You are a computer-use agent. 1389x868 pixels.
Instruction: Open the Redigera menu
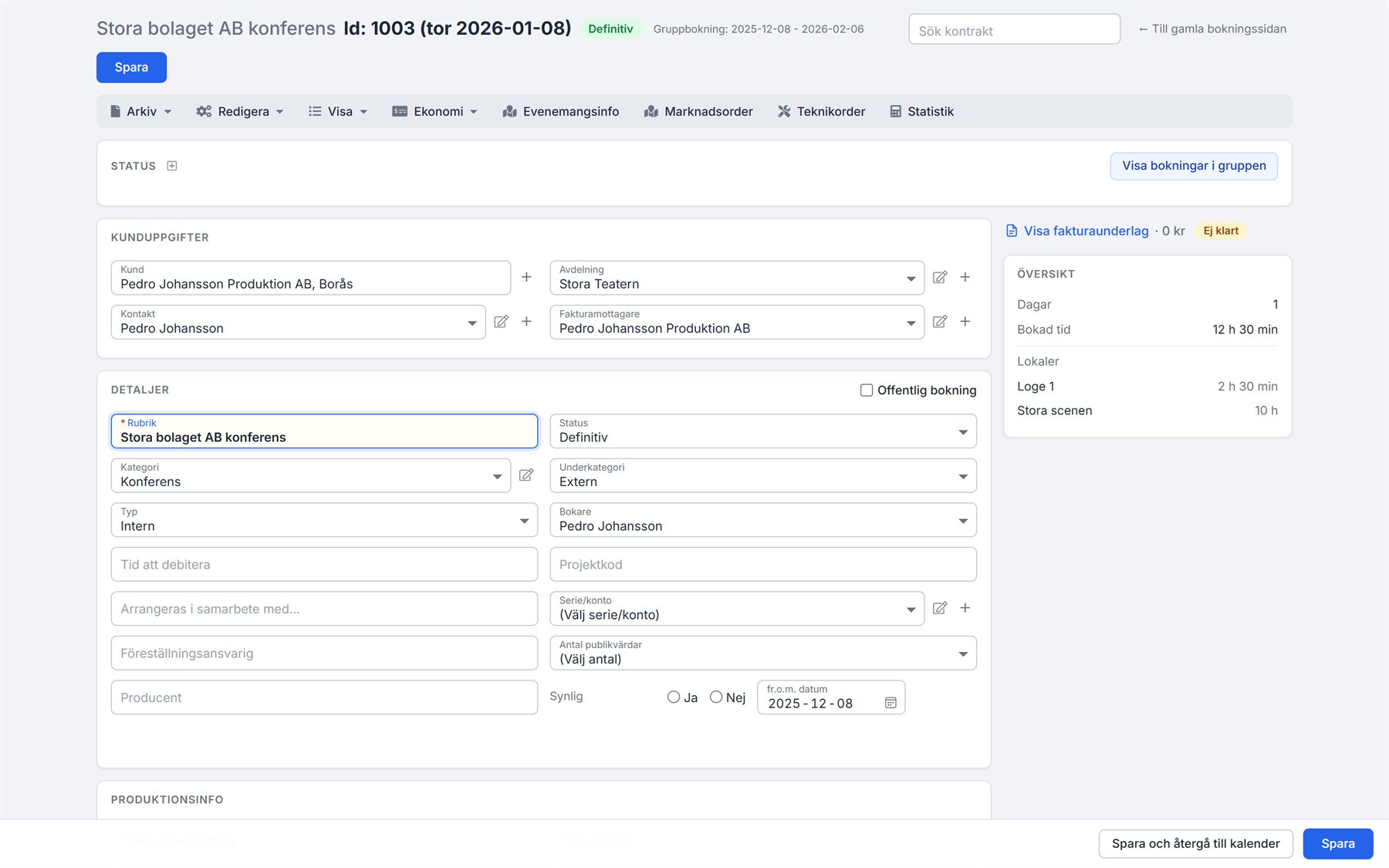(x=240, y=112)
